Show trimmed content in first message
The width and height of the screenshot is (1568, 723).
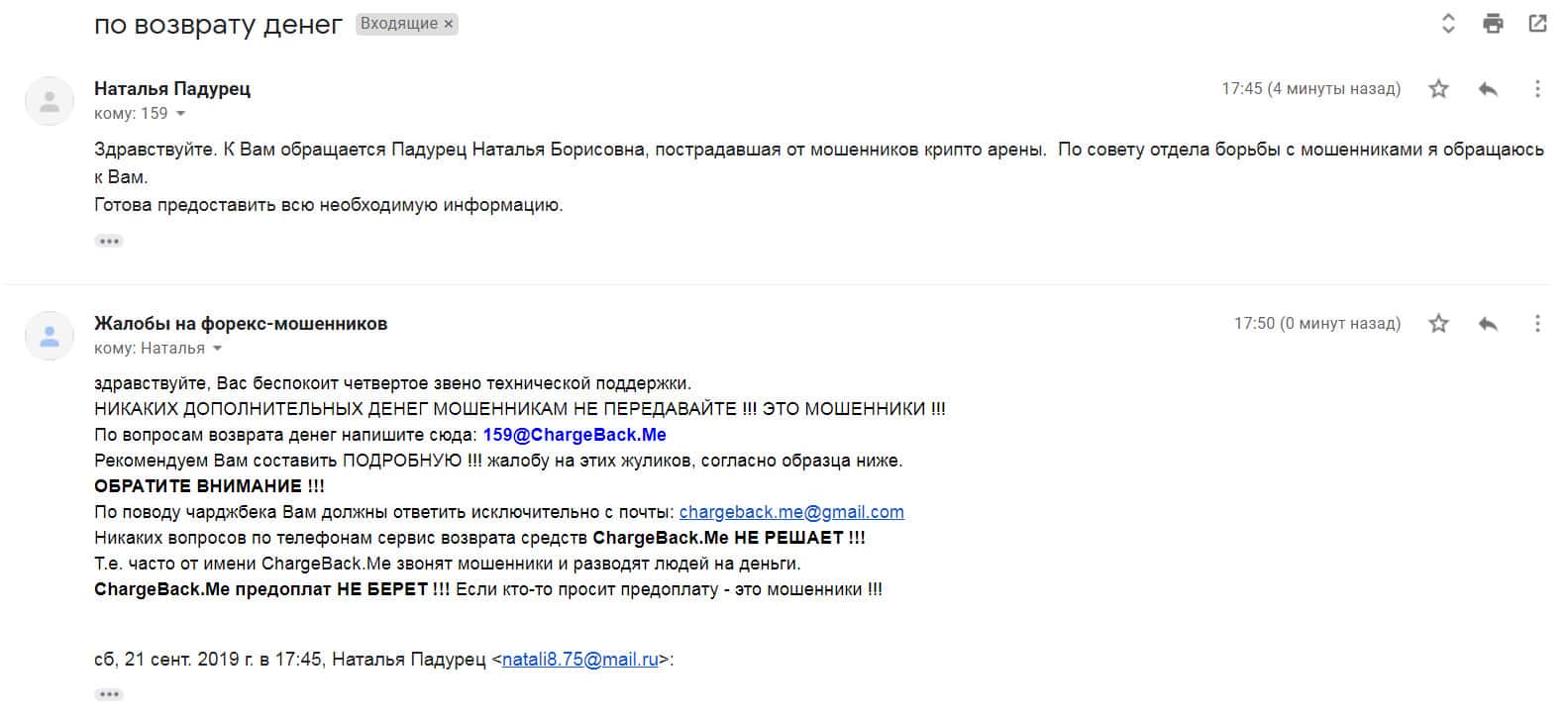(109, 241)
